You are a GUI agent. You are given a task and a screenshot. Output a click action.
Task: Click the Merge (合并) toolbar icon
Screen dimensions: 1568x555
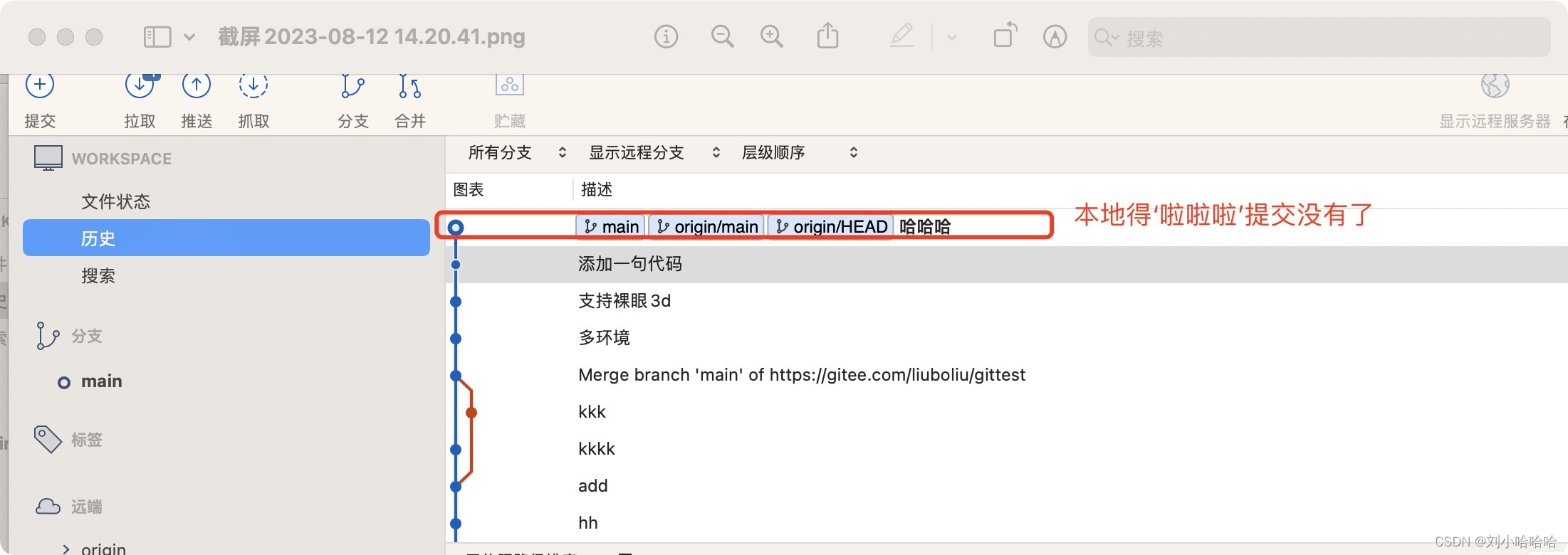409,86
